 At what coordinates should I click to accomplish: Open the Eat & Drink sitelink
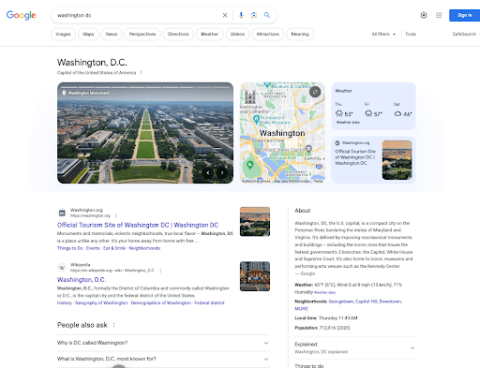[x=114, y=248]
